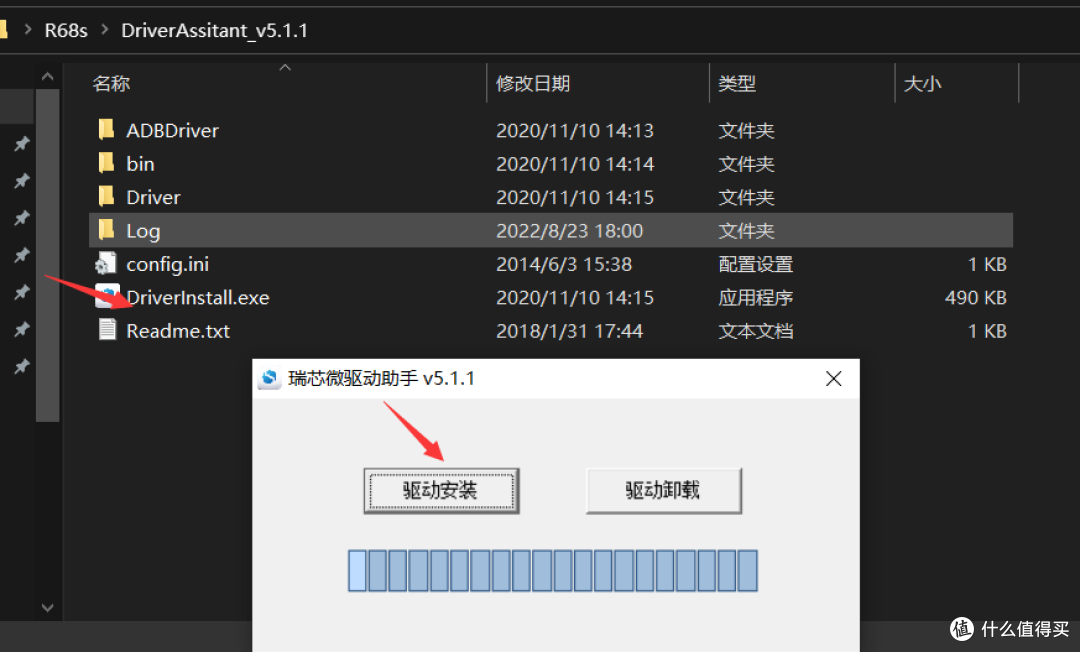Viewport: 1080px width, 652px height.
Task: Click the pin icon beside ADBDriver row
Action: (21, 143)
